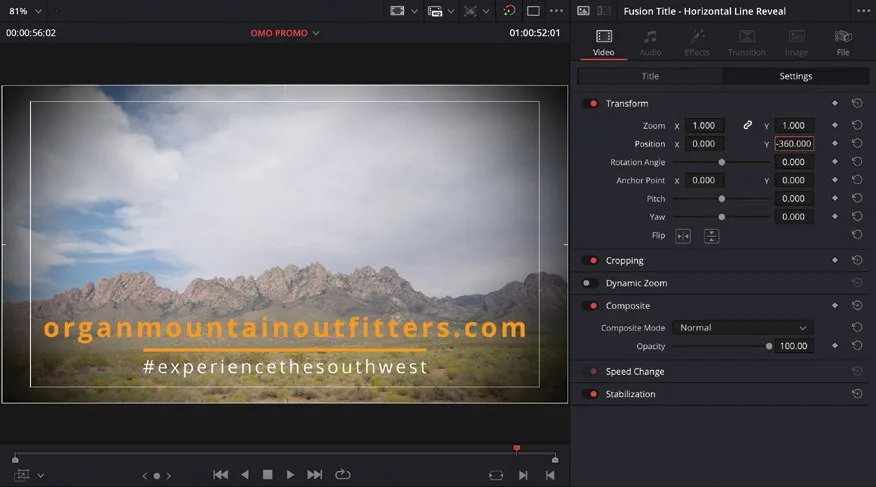This screenshot has height=487, width=876.
Task: Click the Inspector panel icon
Action: tap(583, 11)
